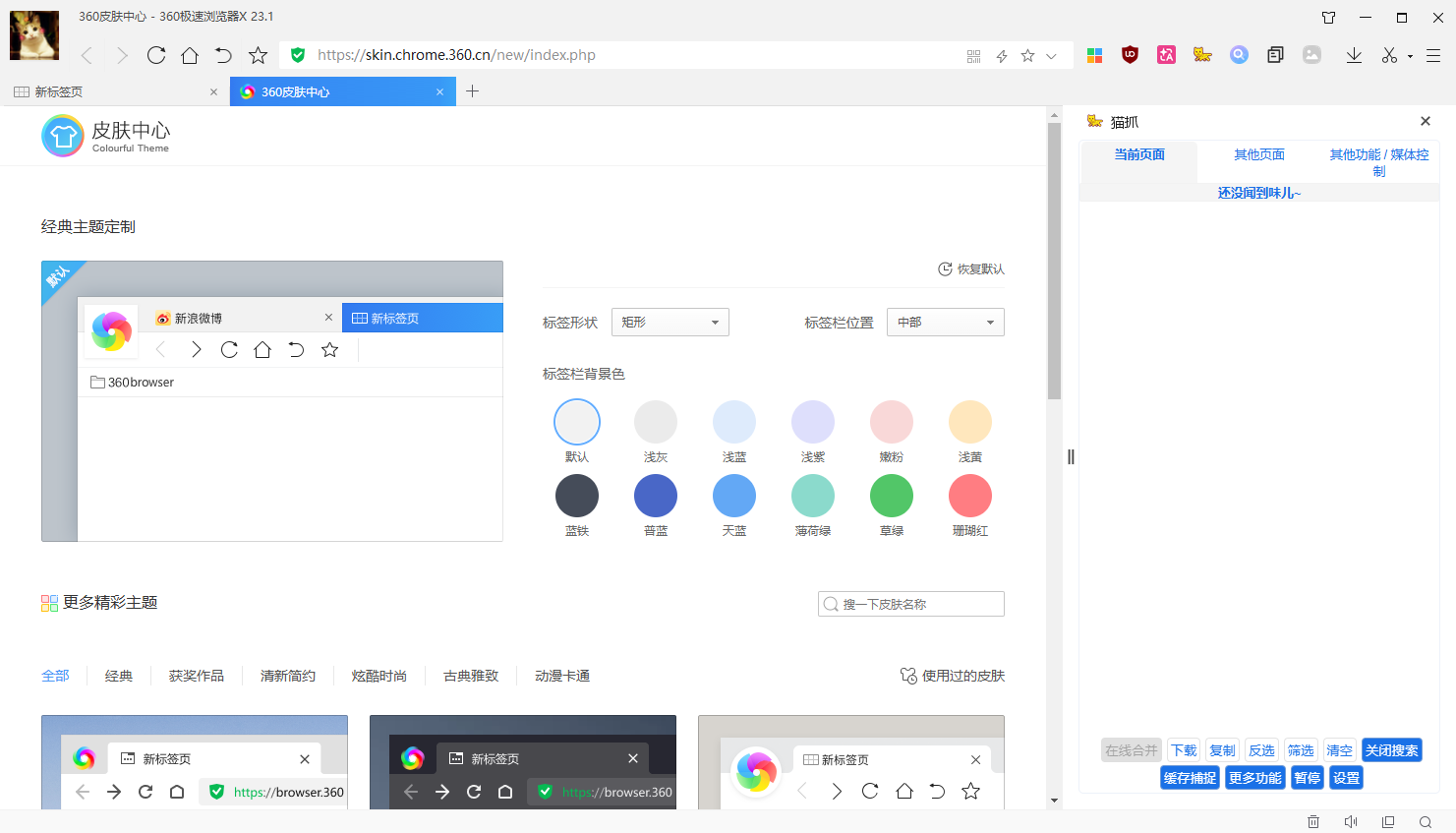Screen dimensions: 1456x833
Task: Select the 天蓝 color swatch
Action: pyautogui.click(x=733, y=495)
